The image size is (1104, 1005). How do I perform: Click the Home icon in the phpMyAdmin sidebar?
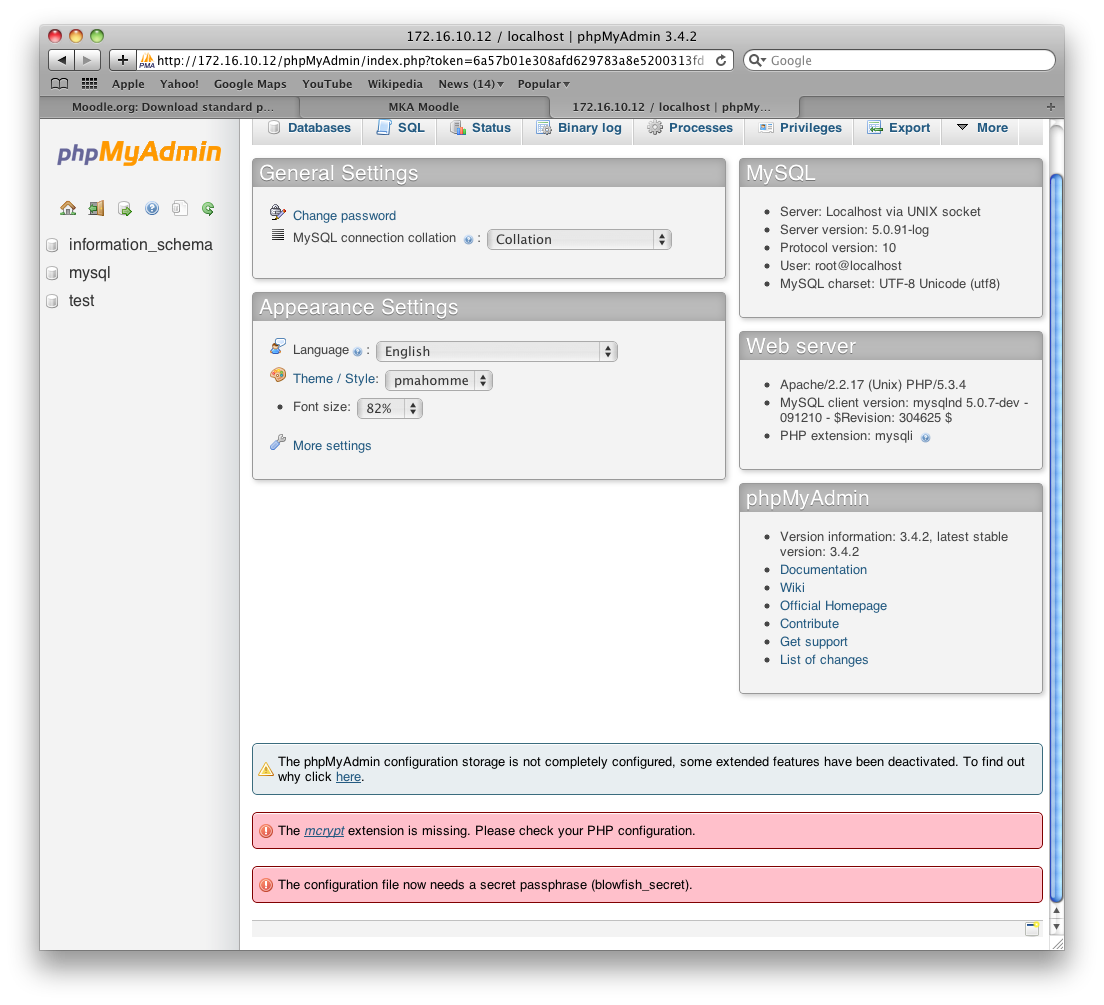[68, 208]
